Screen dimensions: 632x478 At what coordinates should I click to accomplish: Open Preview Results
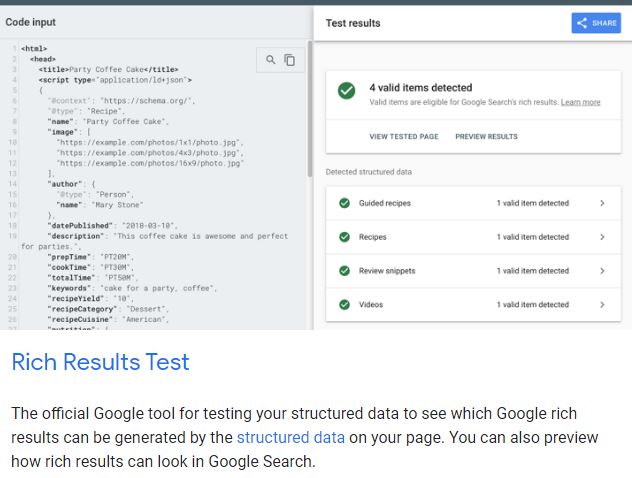[x=486, y=137]
